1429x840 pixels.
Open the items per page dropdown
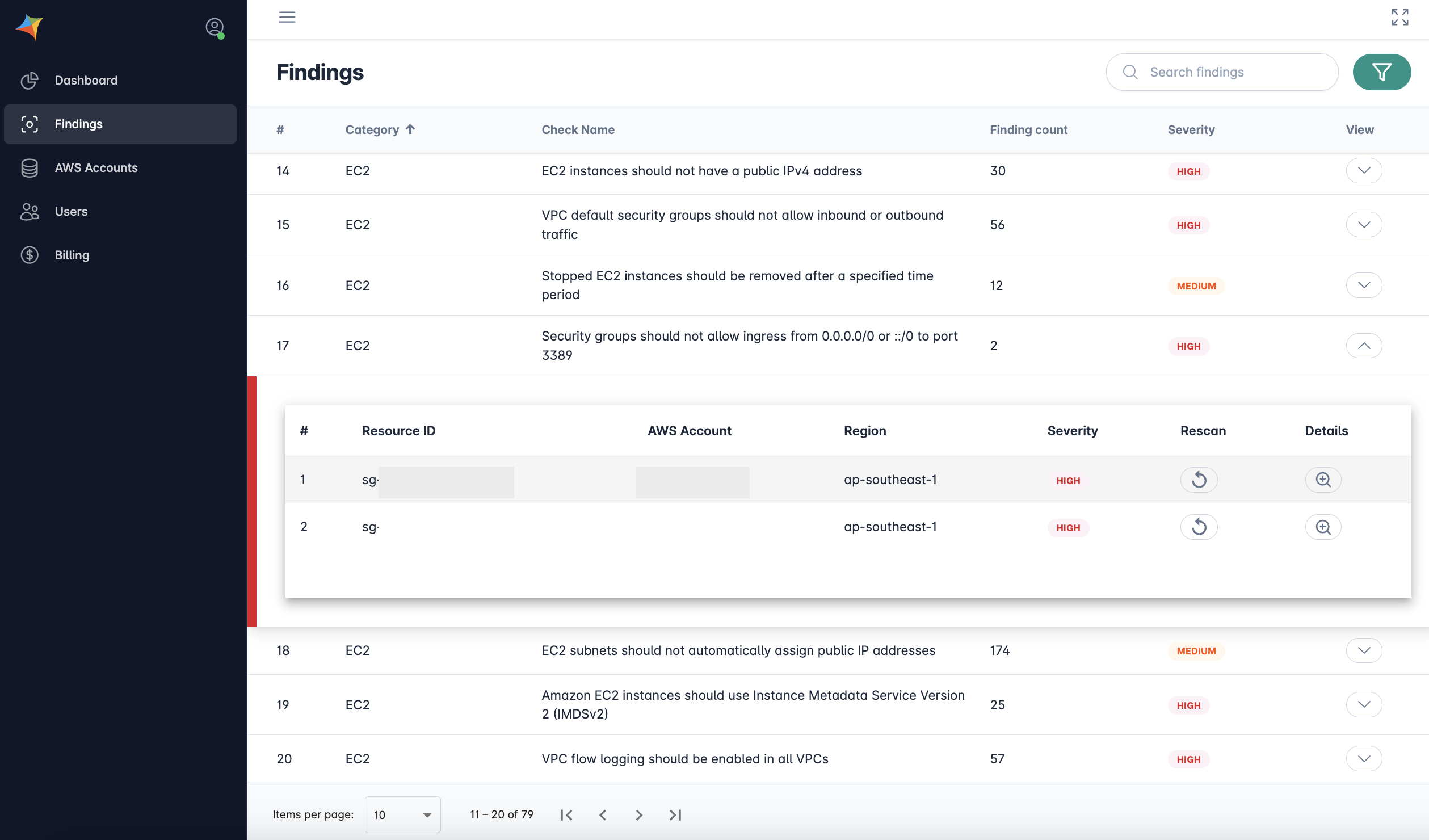point(402,815)
